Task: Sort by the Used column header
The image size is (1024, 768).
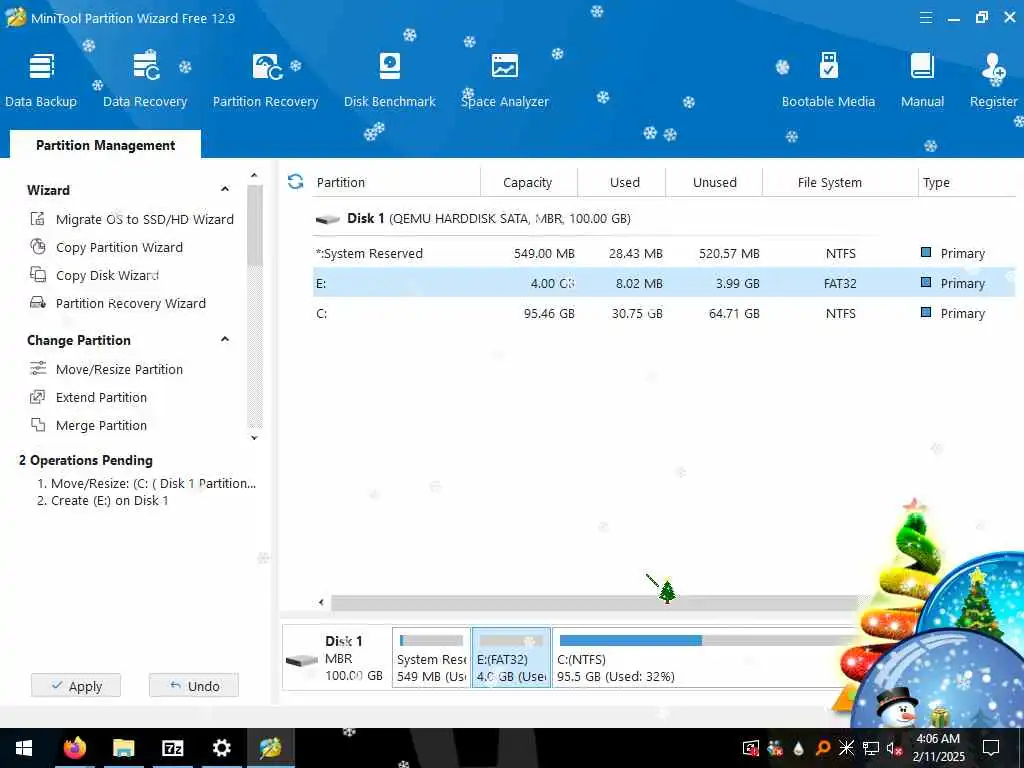Action: [x=622, y=182]
